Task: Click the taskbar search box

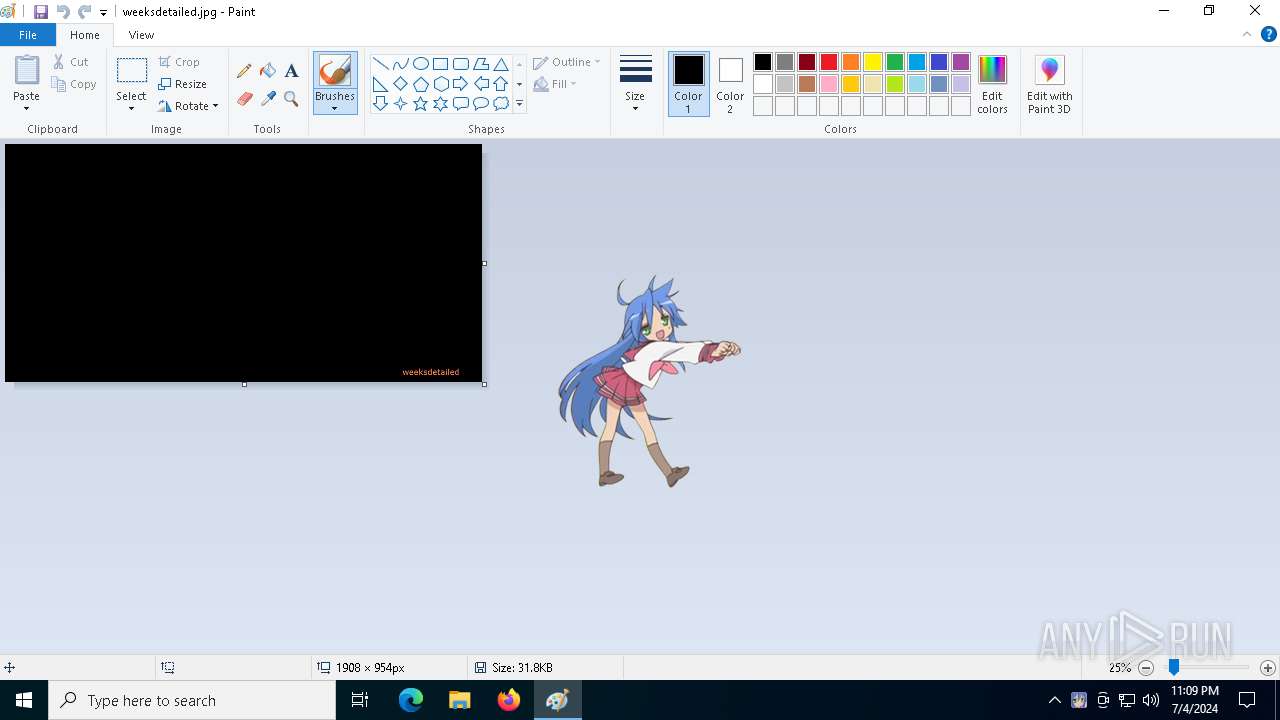Action: pos(192,700)
